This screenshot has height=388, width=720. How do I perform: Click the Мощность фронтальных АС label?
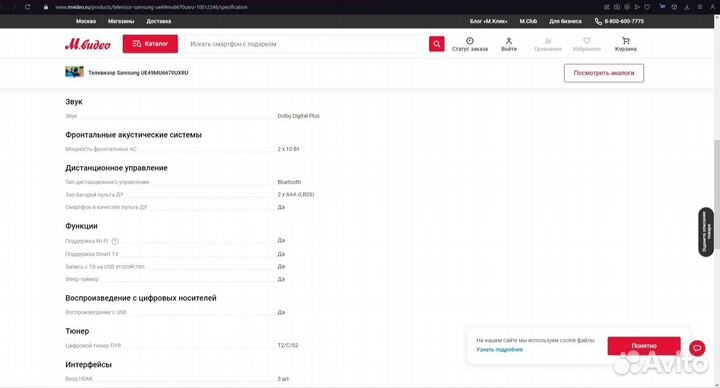pyautogui.click(x=101, y=149)
